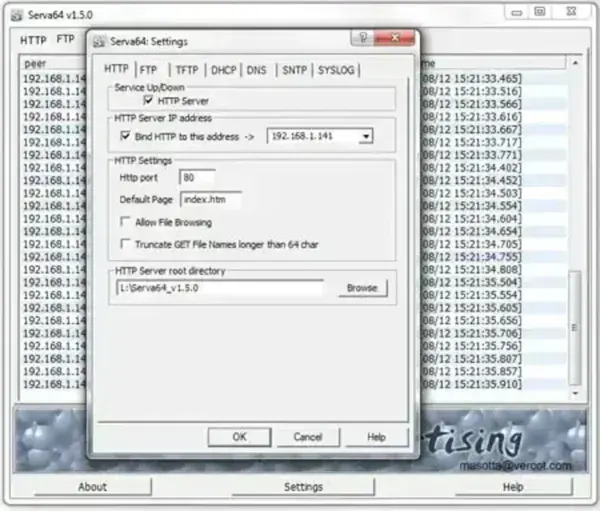Browse for HTTP server root directory
This screenshot has width=600, height=511.
(x=362, y=288)
